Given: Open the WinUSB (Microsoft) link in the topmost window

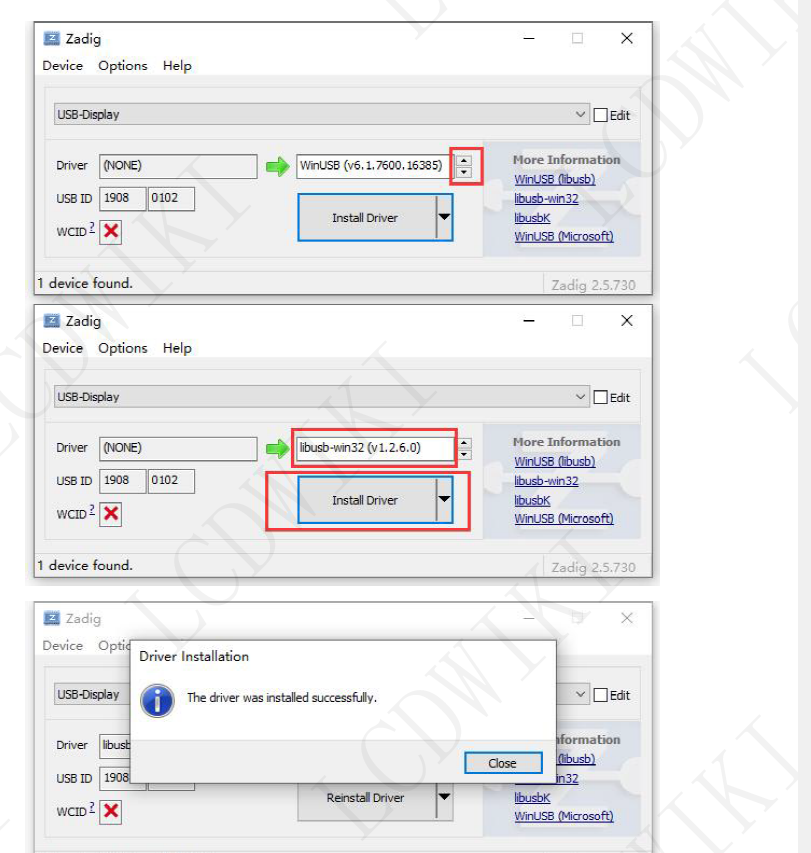Looking at the screenshot, I should (x=563, y=237).
